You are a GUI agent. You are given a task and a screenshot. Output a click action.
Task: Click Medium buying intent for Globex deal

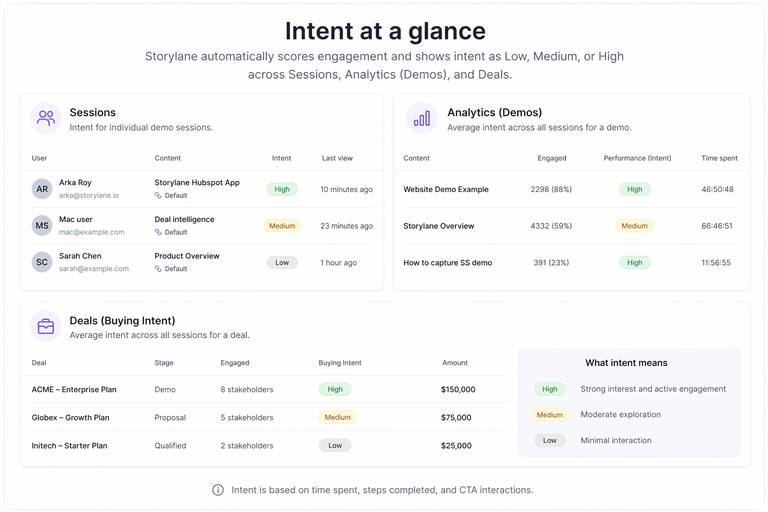click(x=338, y=417)
